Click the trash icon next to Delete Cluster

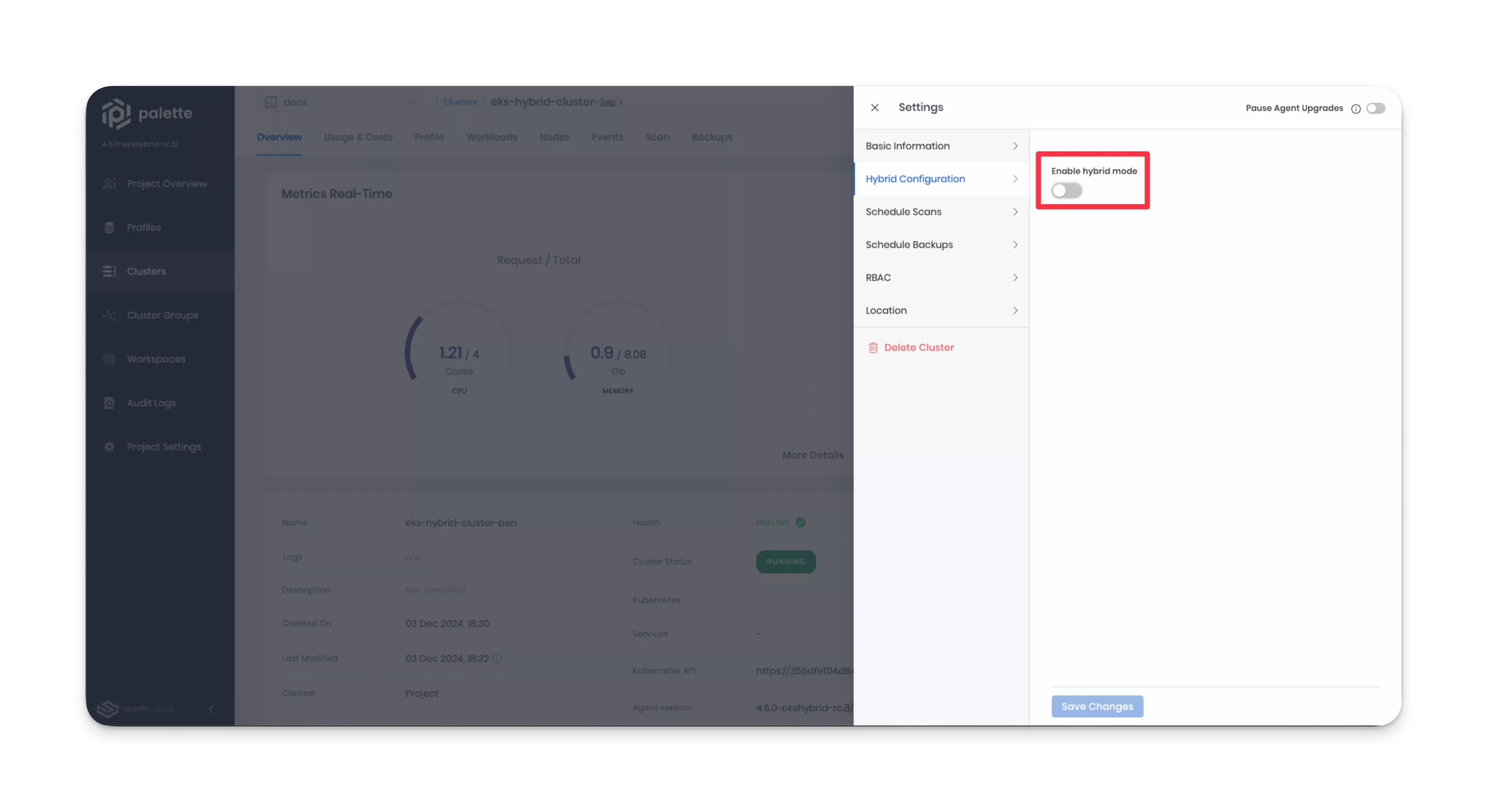873,347
